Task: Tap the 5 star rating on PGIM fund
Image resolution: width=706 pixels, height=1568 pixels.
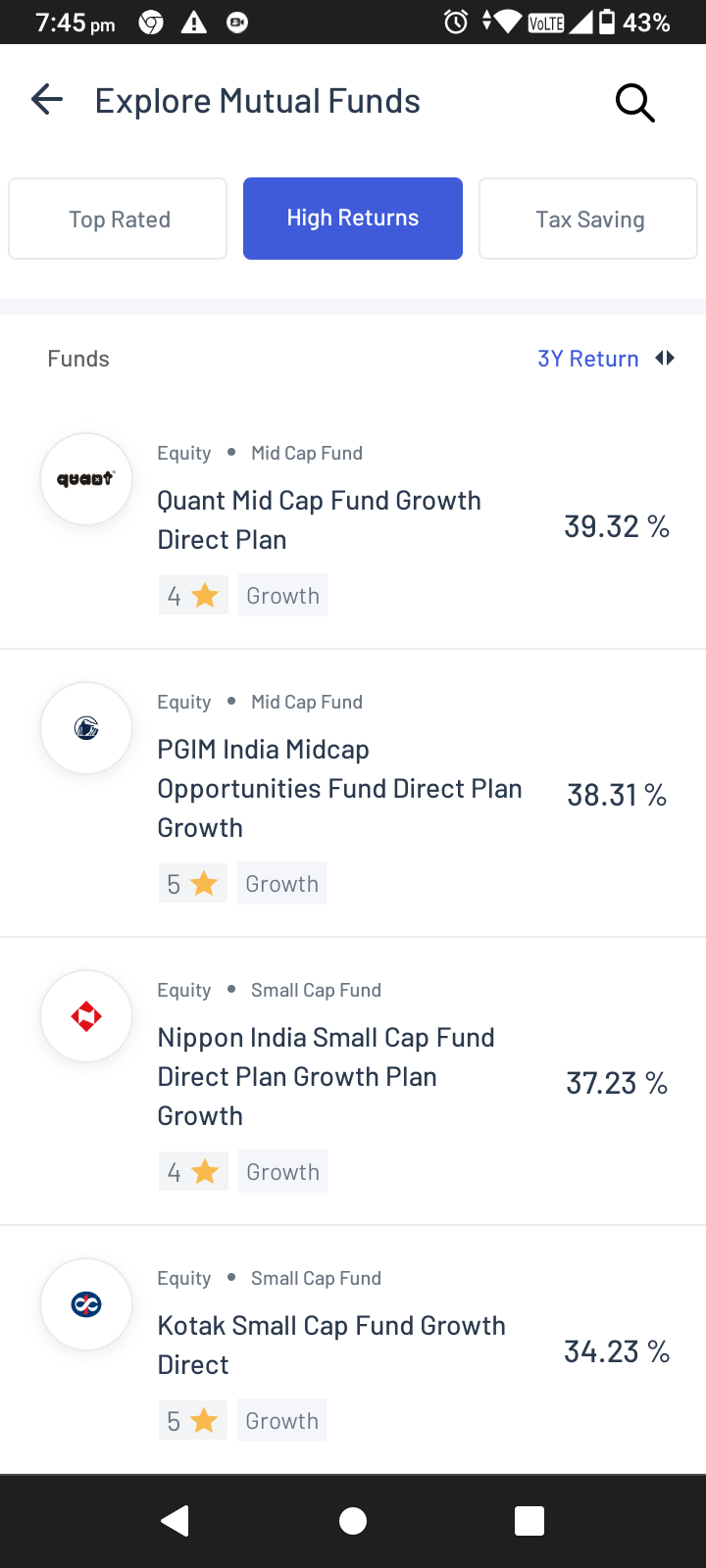Action: (192, 884)
